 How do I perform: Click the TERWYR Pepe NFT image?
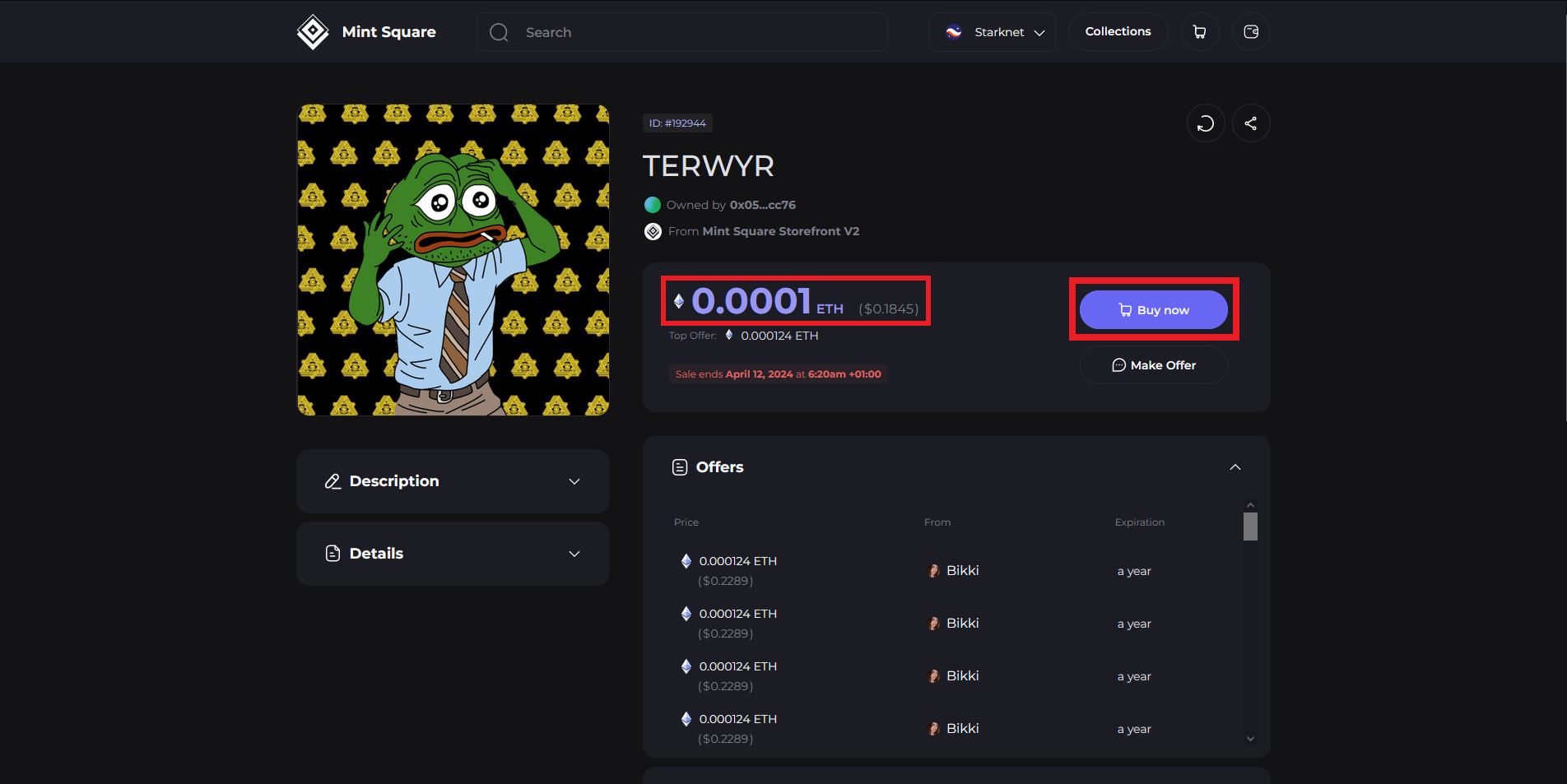tap(453, 260)
